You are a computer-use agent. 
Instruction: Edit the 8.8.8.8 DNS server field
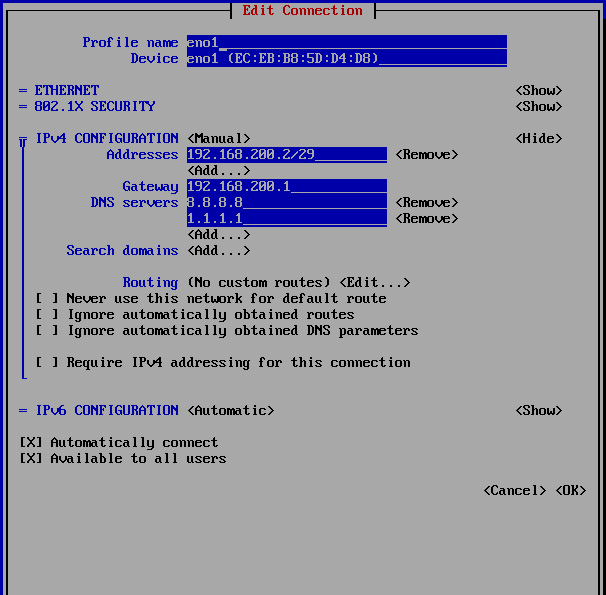point(287,202)
